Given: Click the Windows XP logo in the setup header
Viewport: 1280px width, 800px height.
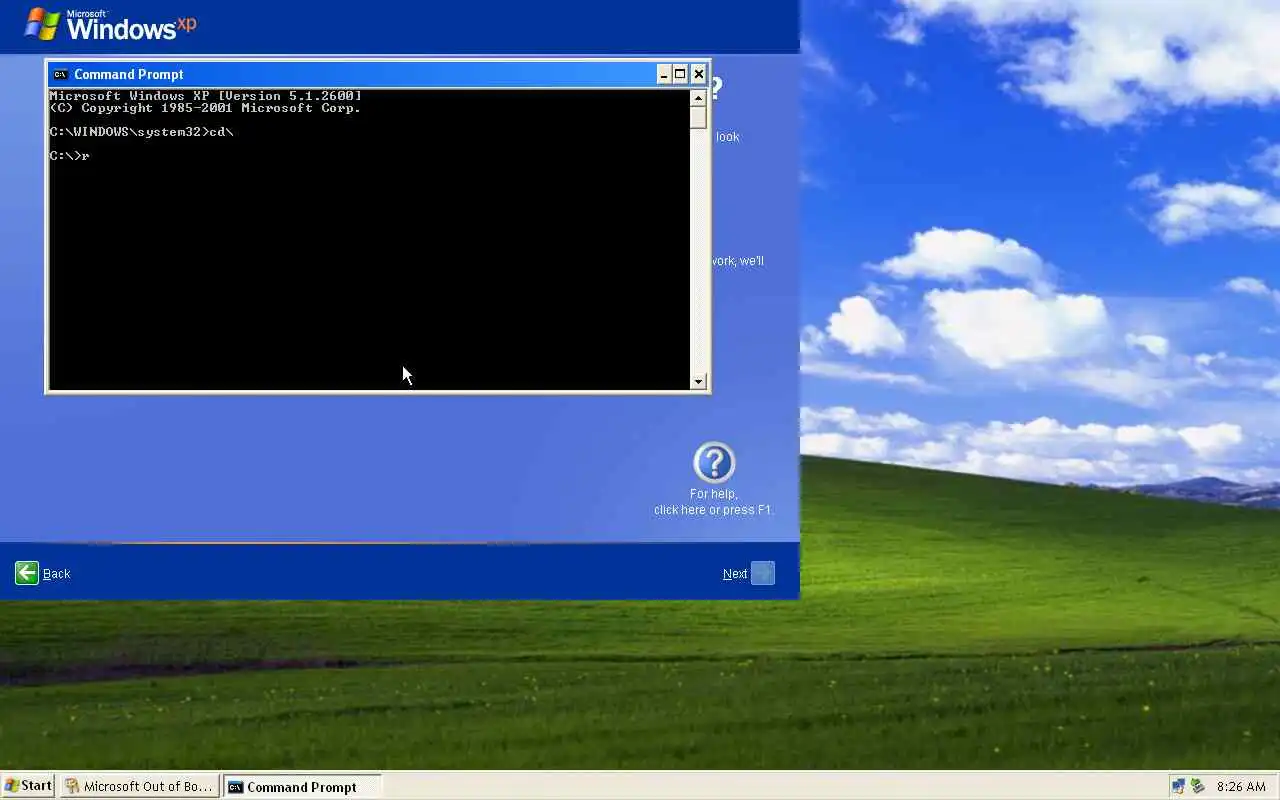Looking at the screenshot, I should [110, 24].
